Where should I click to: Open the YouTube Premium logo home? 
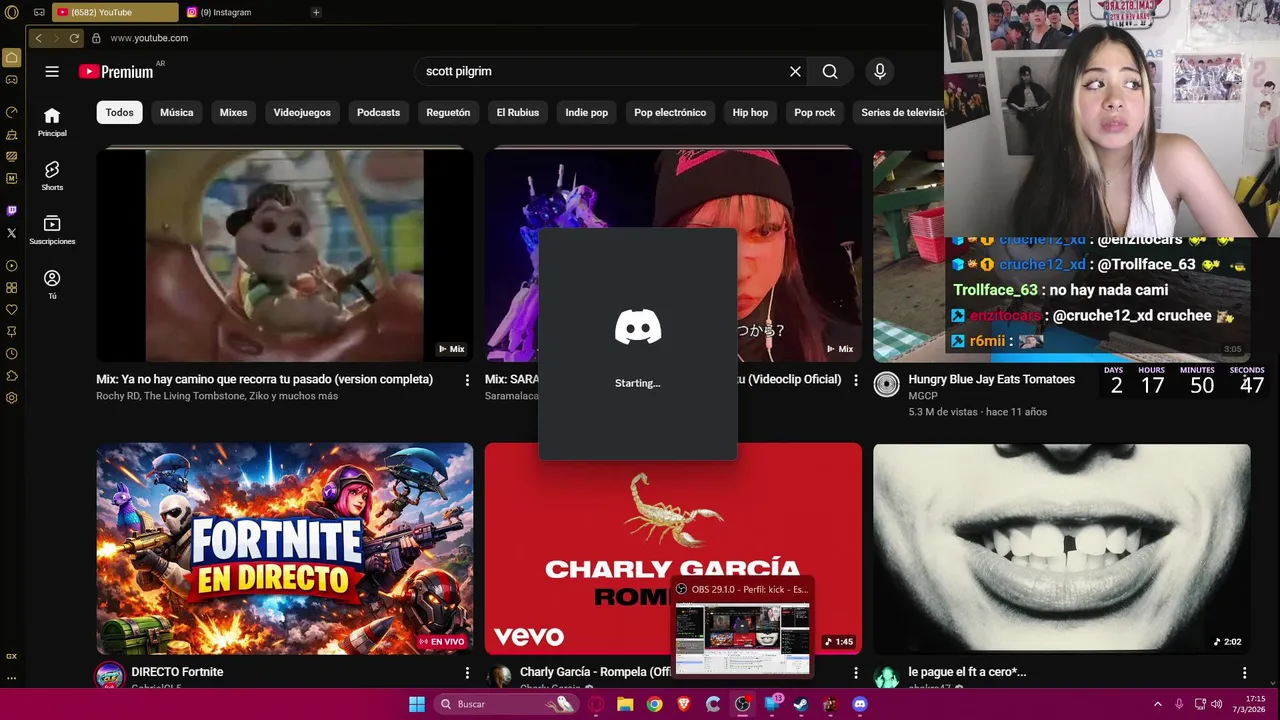click(x=116, y=71)
